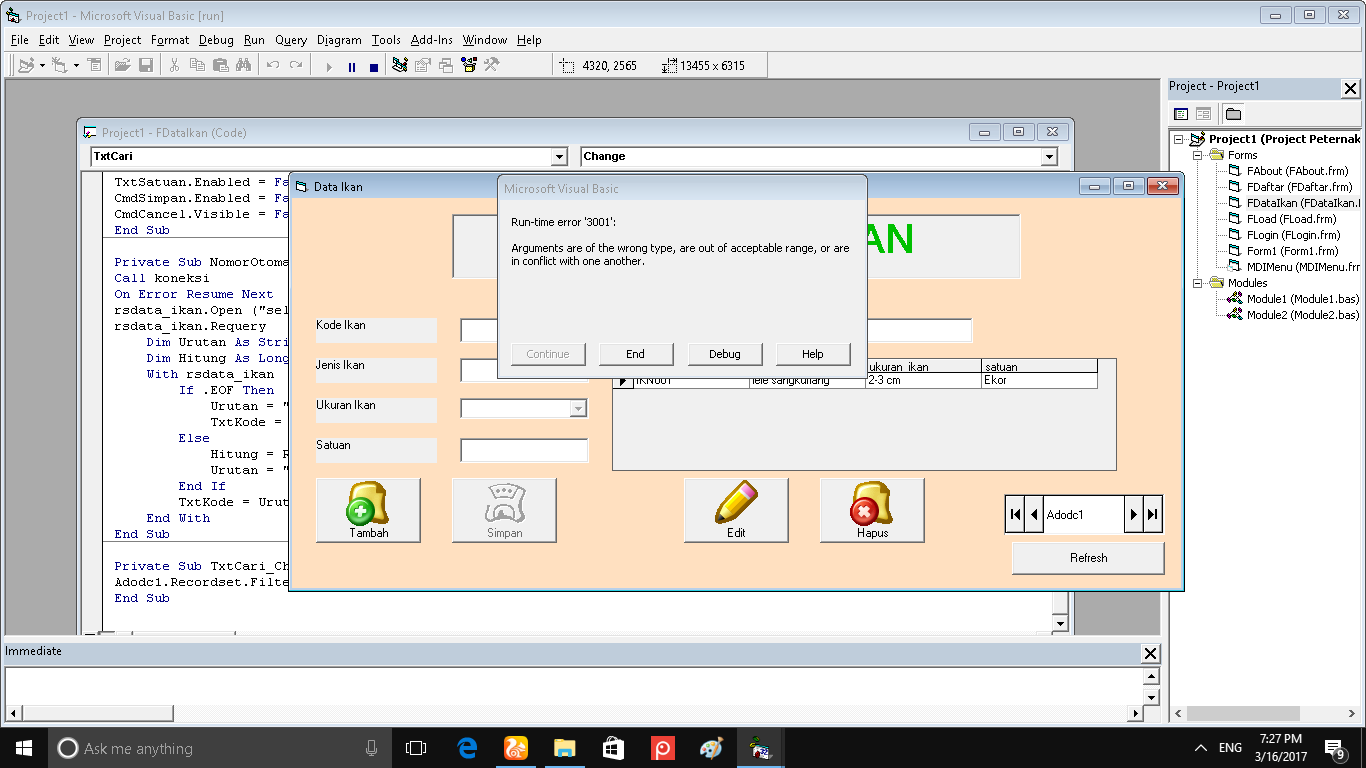This screenshot has height=768, width=1366.
Task: Open the Ukuran Ikan combo box
Action: point(524,408)
